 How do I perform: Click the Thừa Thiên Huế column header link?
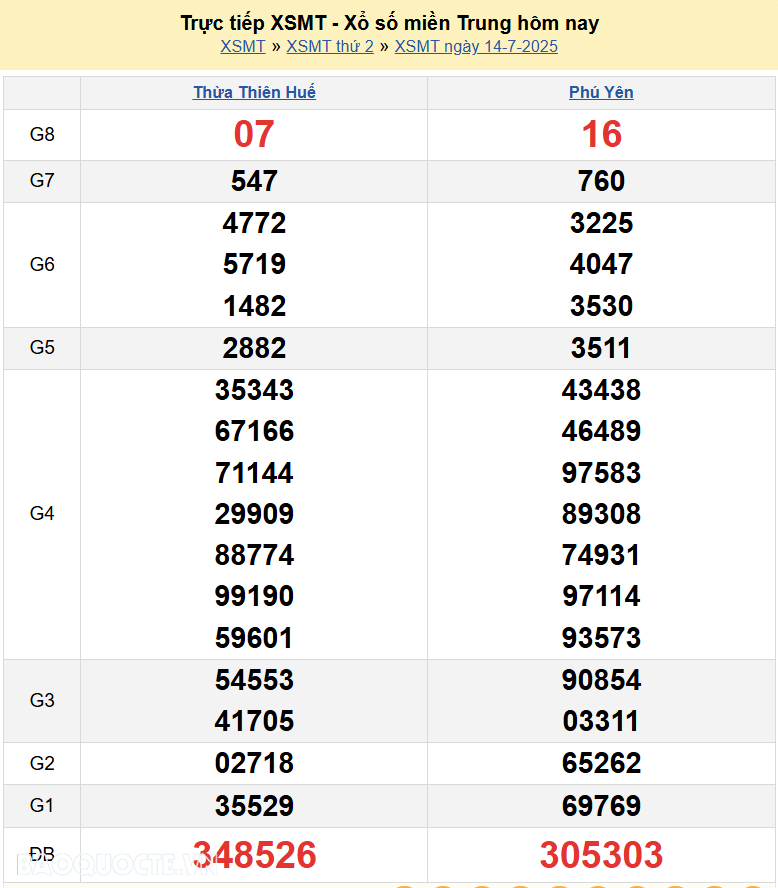[x=254, y=92]
